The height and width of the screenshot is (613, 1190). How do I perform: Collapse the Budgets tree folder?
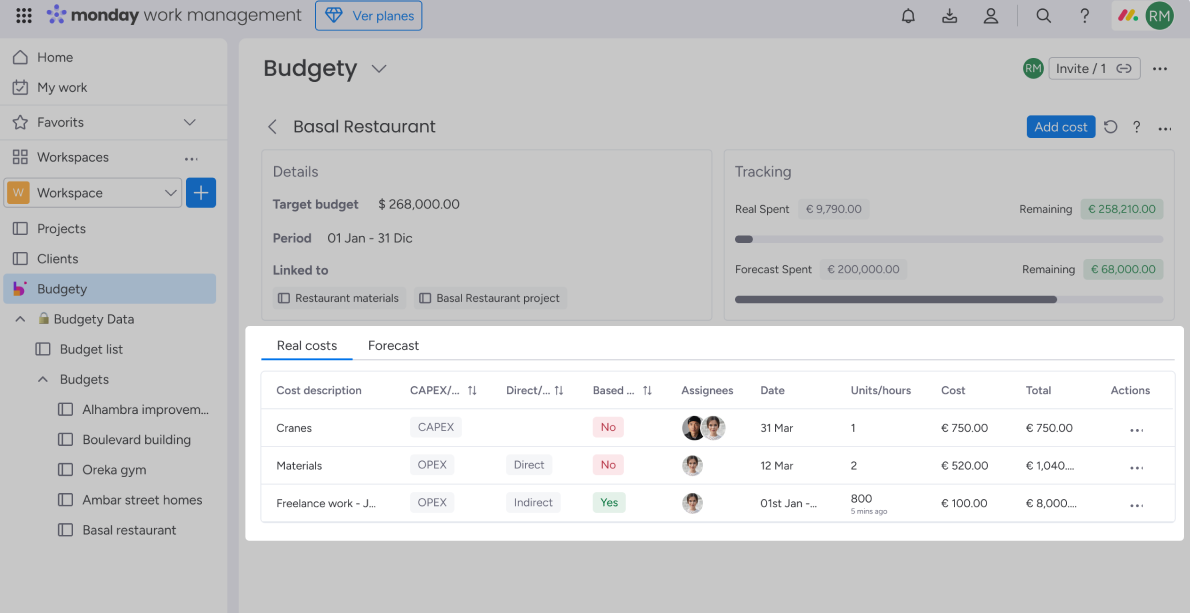click(43, 380)
